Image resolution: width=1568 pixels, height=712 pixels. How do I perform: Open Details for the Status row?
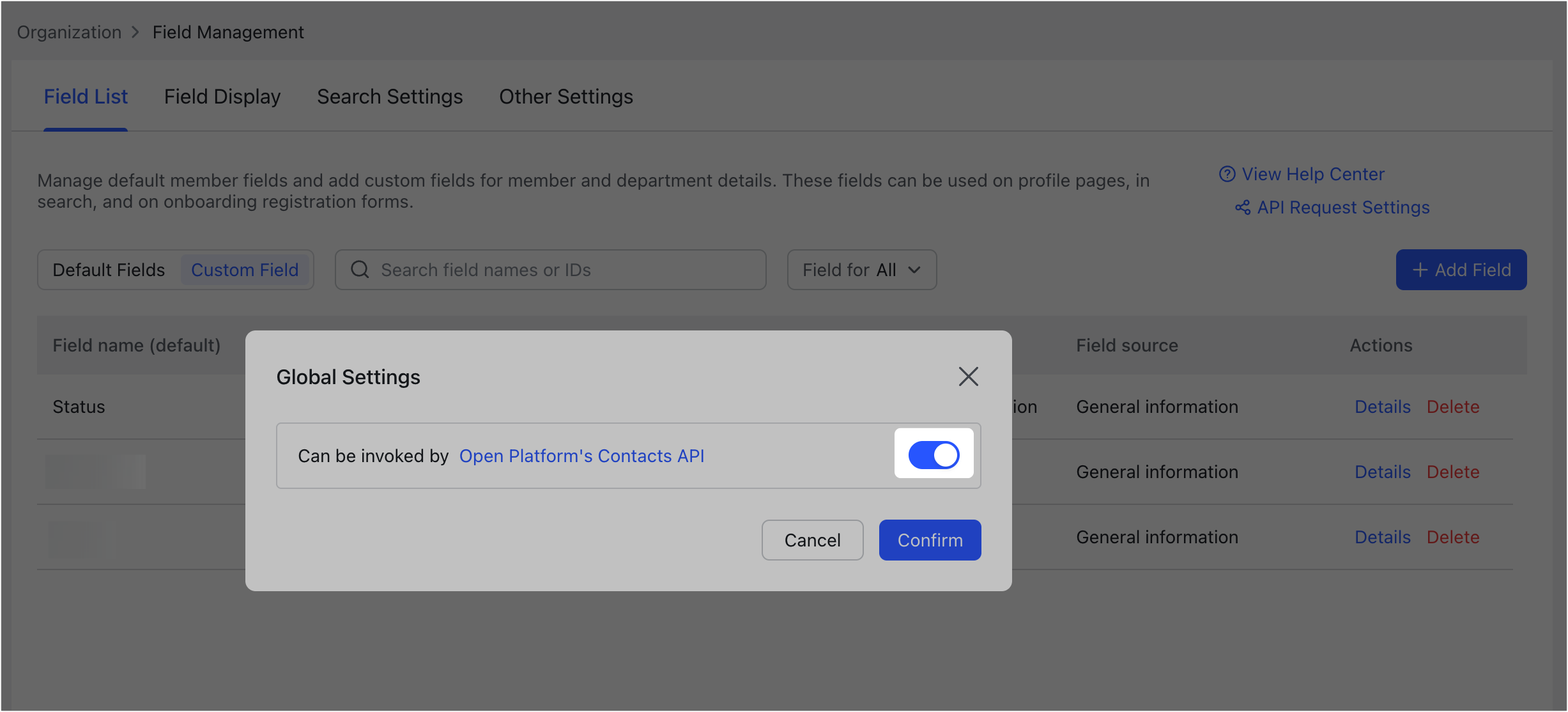(1383, 406)
